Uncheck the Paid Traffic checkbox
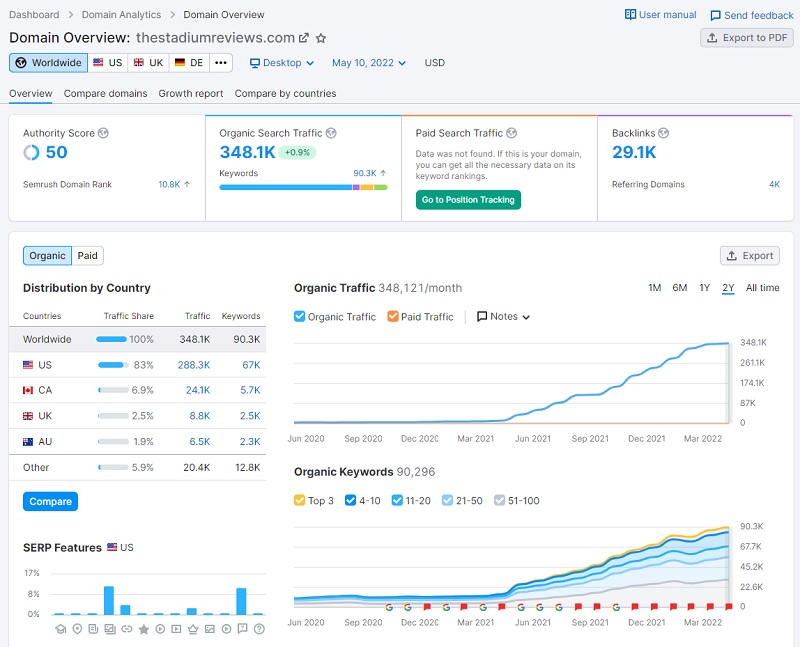Screen dimensions: 800x647 click(392, 316)
